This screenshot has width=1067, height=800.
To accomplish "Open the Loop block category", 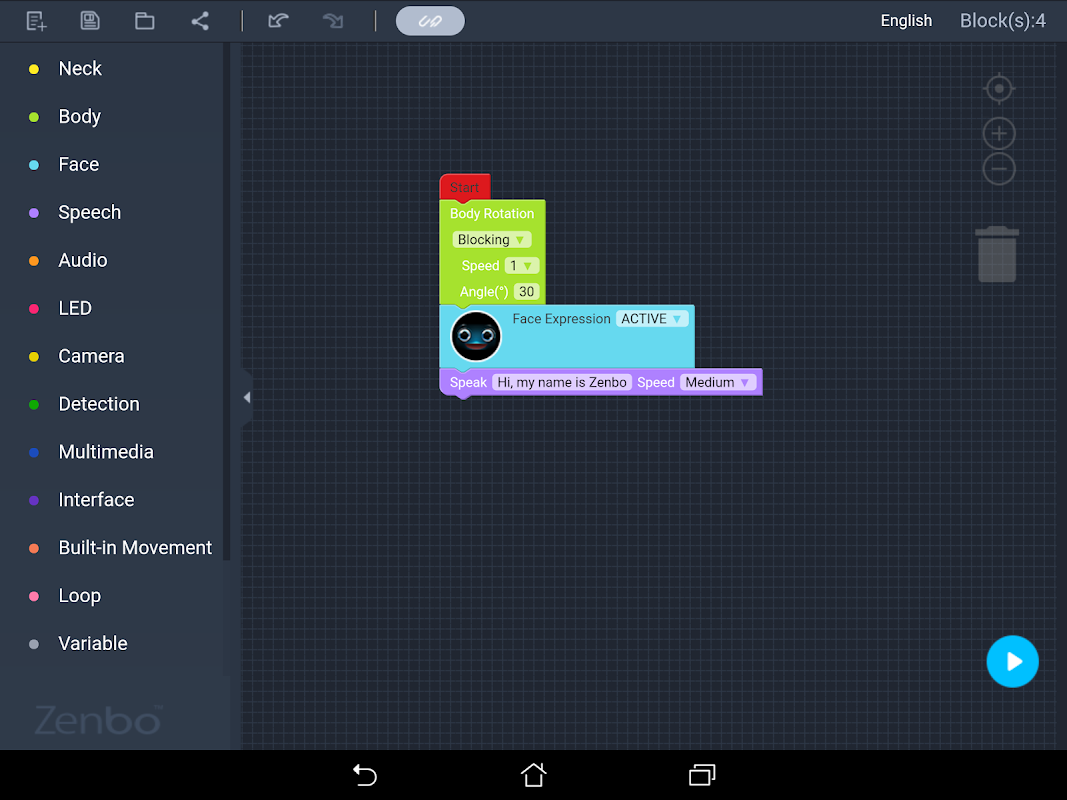I will 79,596.
